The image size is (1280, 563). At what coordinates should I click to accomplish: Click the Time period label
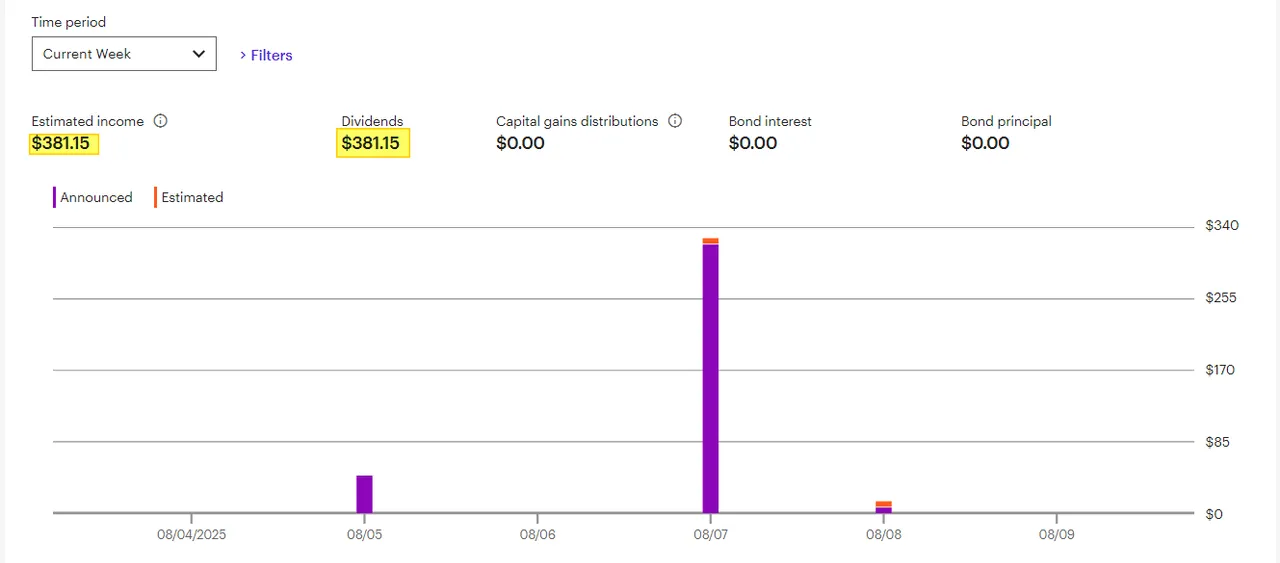69,22
